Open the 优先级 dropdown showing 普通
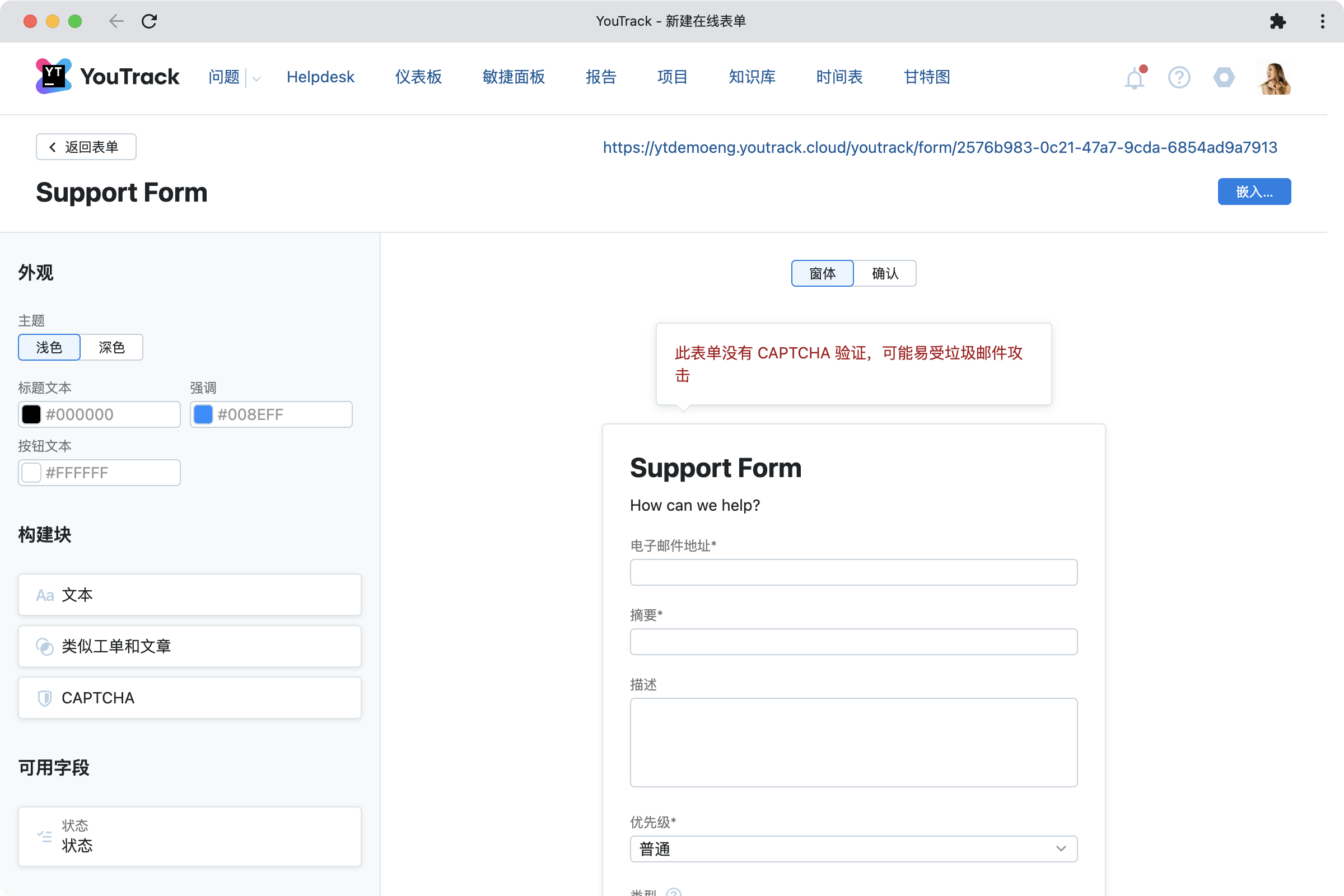Screen dimensions: 1344x896 [x=853, y=848]
